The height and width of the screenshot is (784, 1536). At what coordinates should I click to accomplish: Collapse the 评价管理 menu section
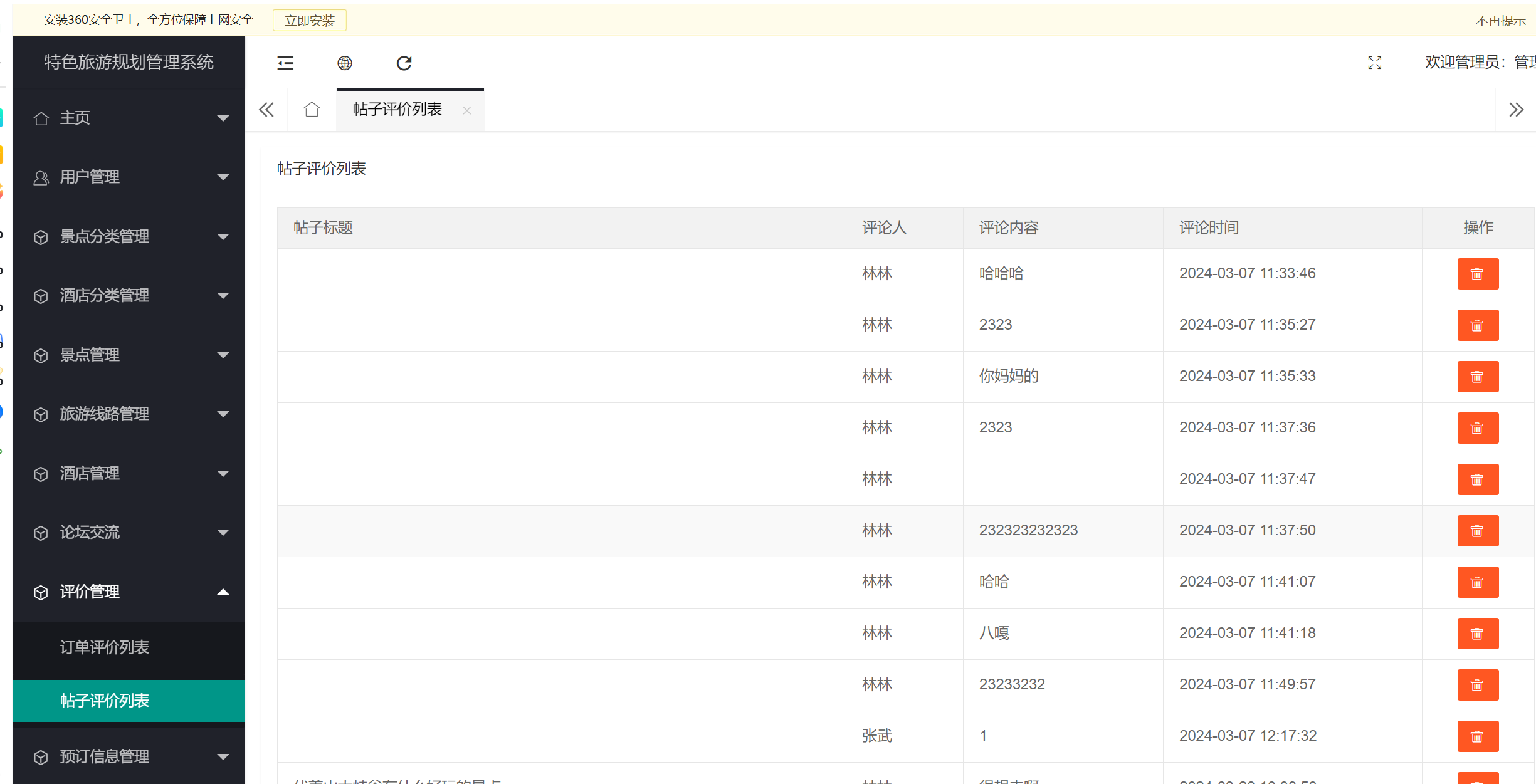(x=129, y=592)
